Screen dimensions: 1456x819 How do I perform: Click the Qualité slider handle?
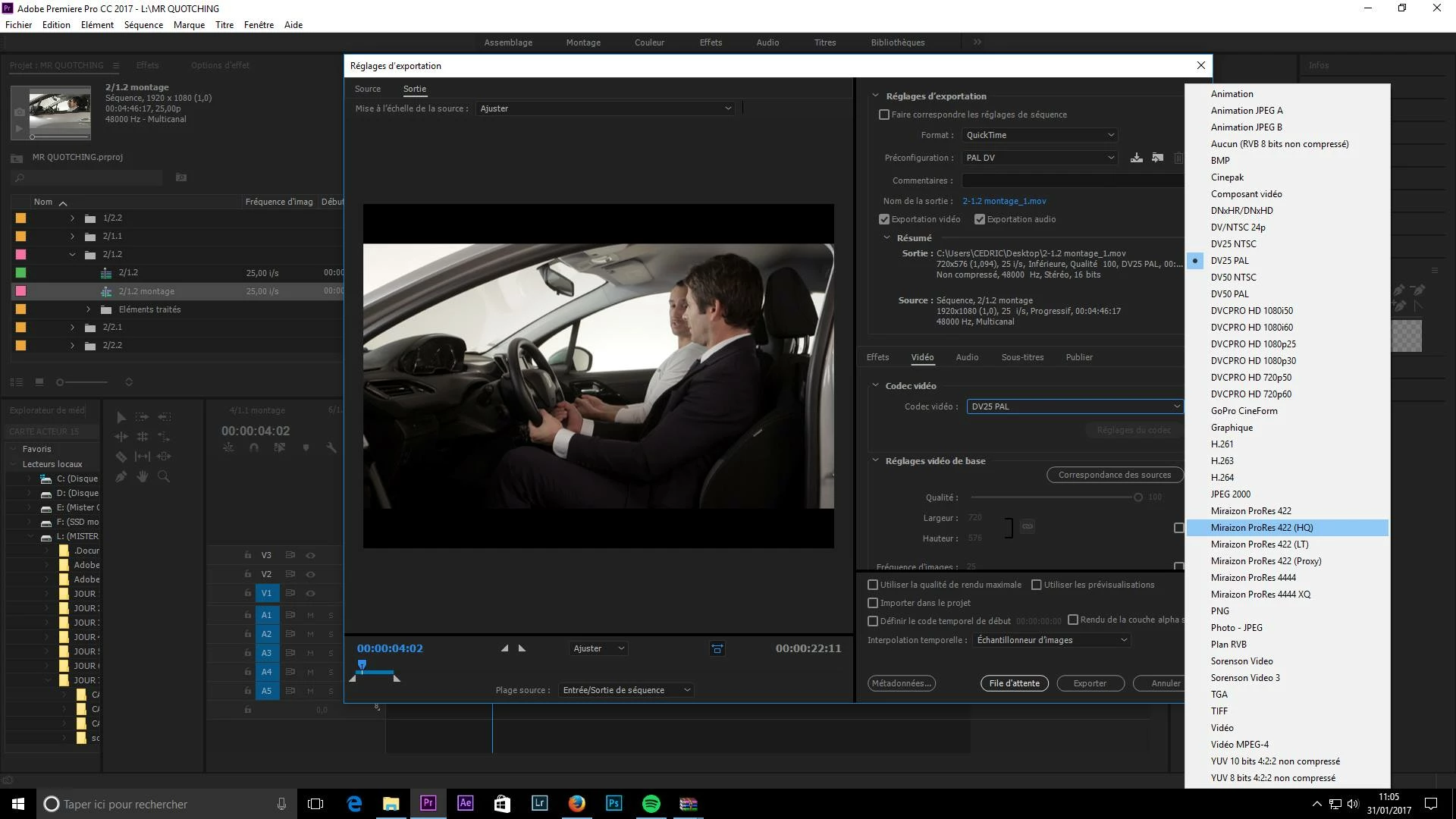pos(1137,497)
